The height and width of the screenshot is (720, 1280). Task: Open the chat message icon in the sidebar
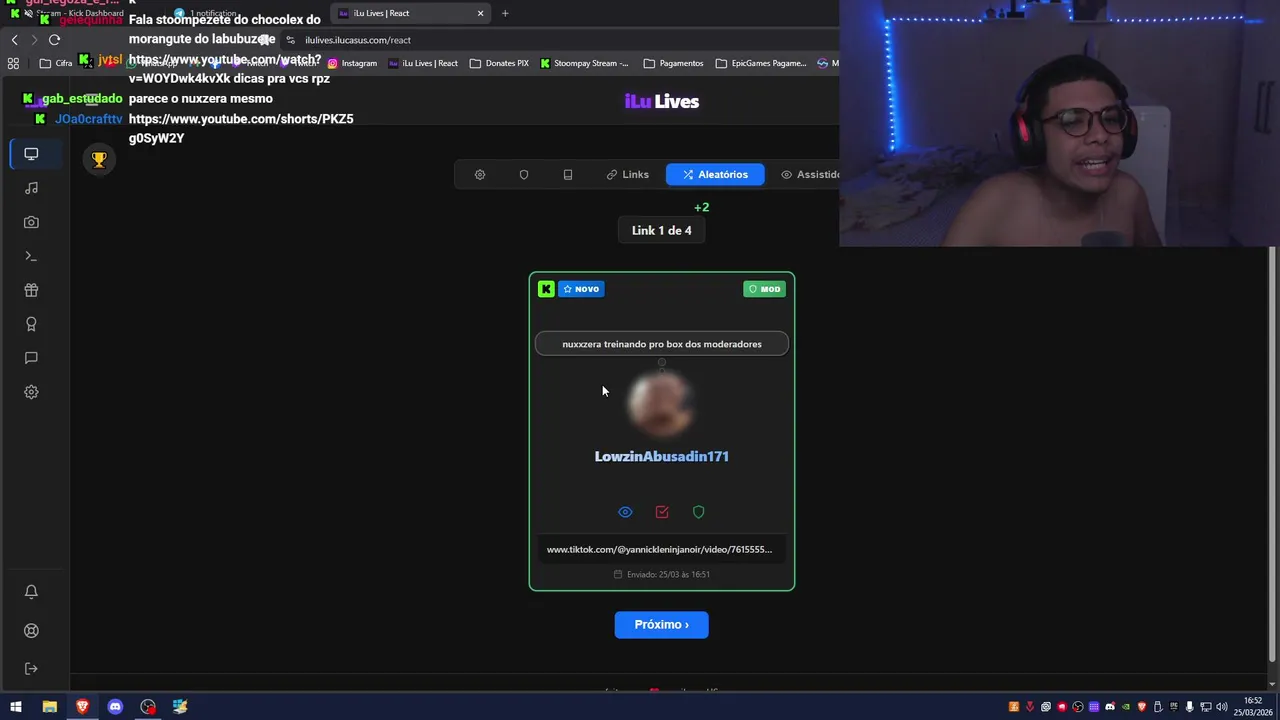pyautogui.click(x=31, y=358)
